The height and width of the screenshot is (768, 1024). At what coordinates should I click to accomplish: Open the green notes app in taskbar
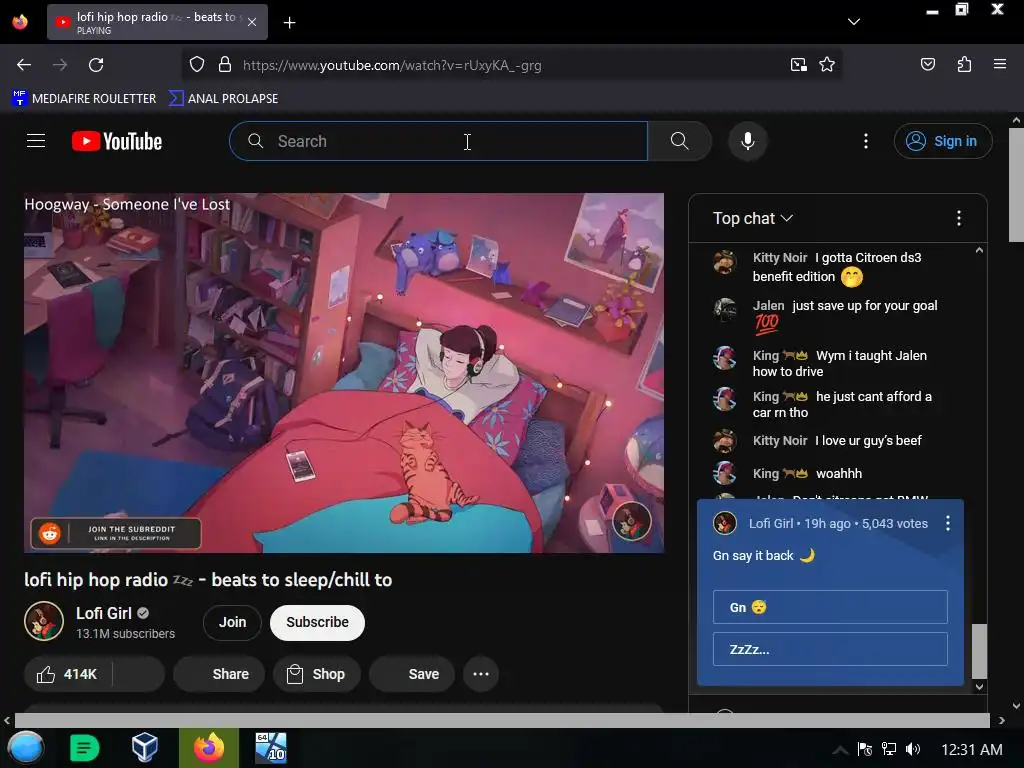84,748
